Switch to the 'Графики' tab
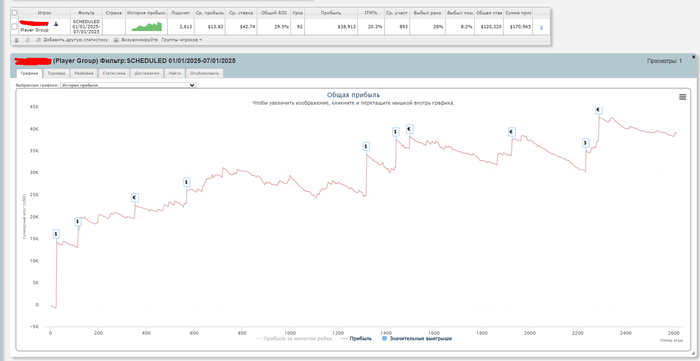The width and height of the screenshot is (700, 361). [x=29, y=73]
